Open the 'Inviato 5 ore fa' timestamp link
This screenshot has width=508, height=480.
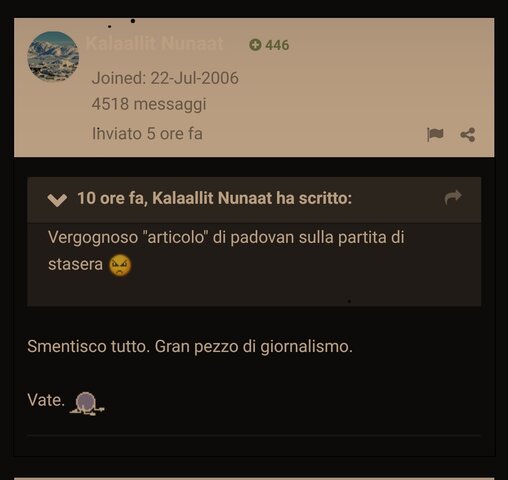point(147,134)
